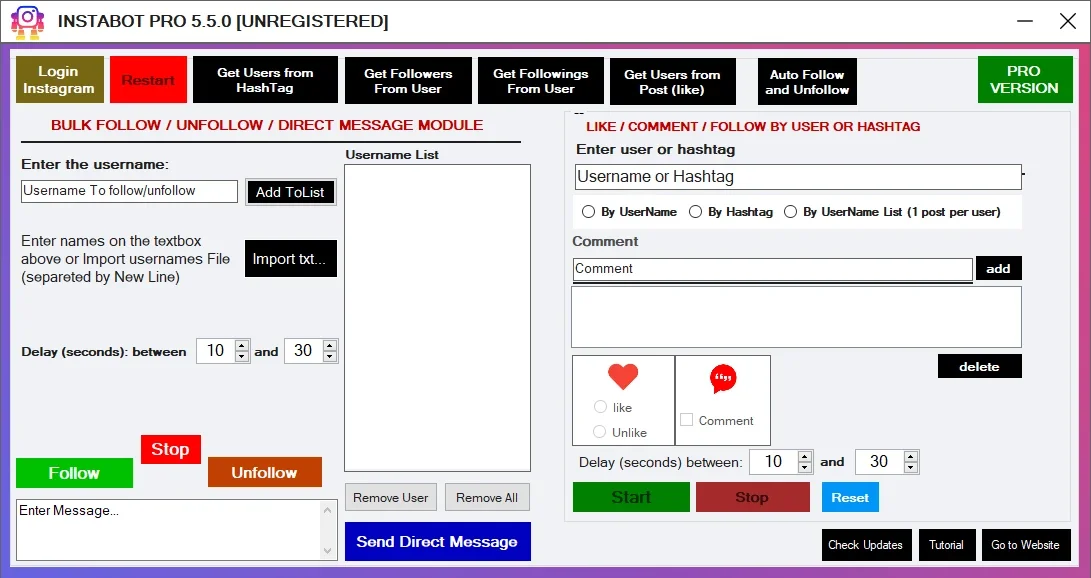The image size is (1091, 578).
Task: Click the Go to Website button
Action: click(x=1026, y=545)
